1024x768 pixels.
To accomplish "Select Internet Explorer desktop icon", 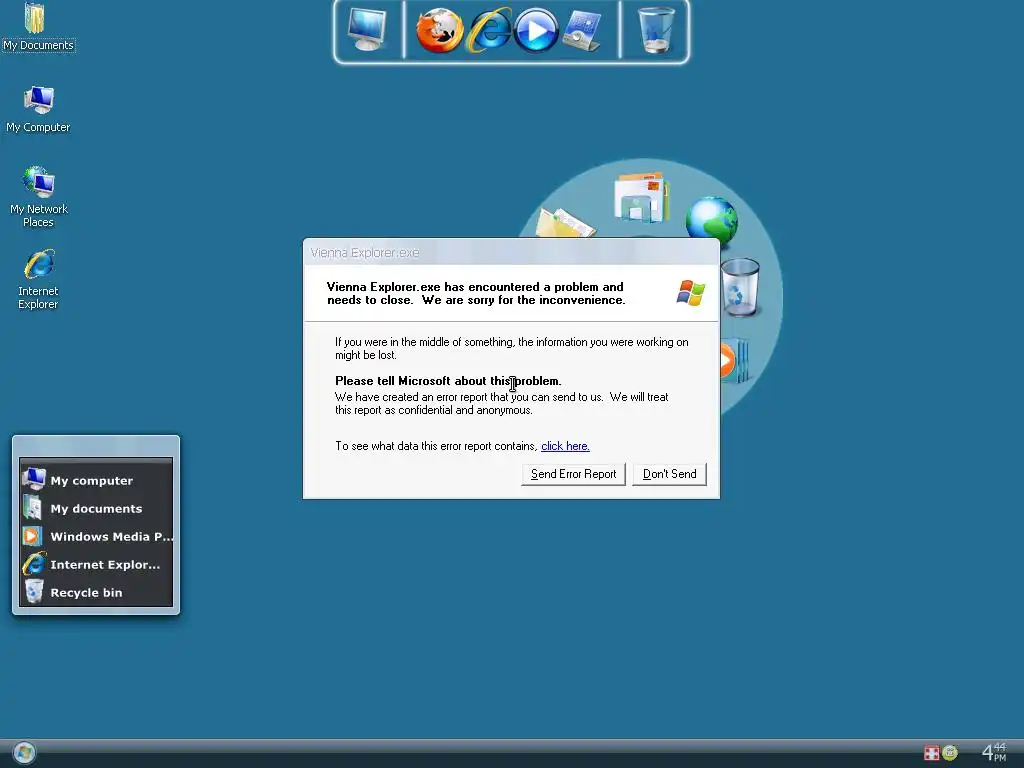I will (39, 279).
